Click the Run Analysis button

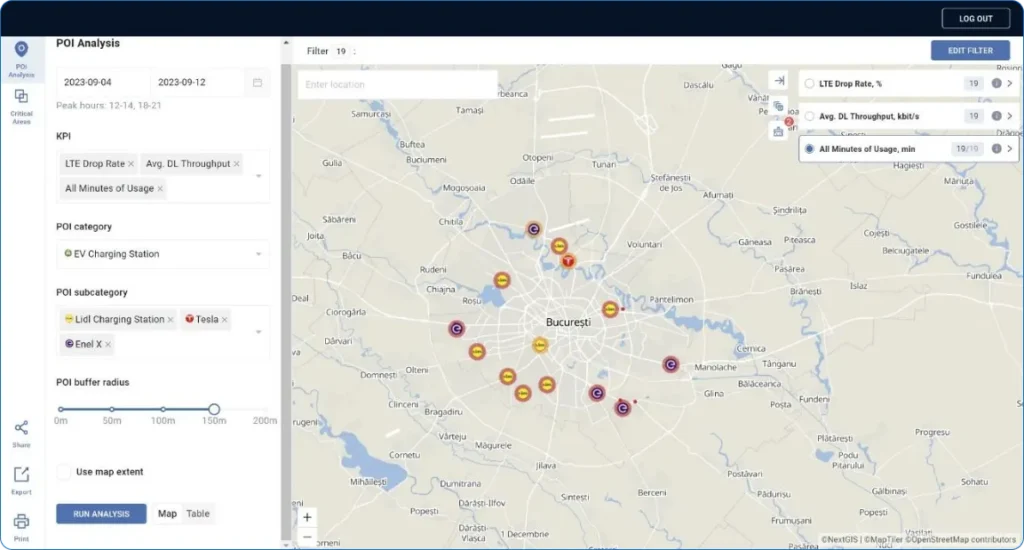101,514
